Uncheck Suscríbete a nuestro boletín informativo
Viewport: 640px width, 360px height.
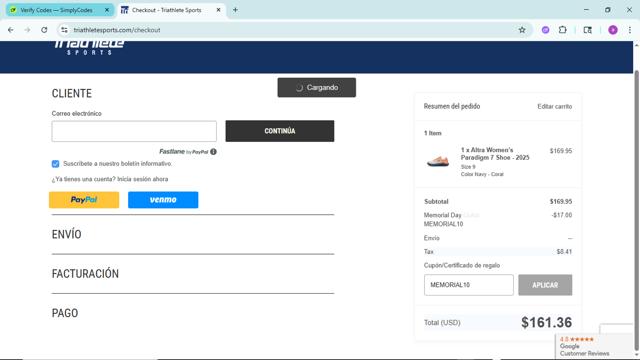coord(56,164)
